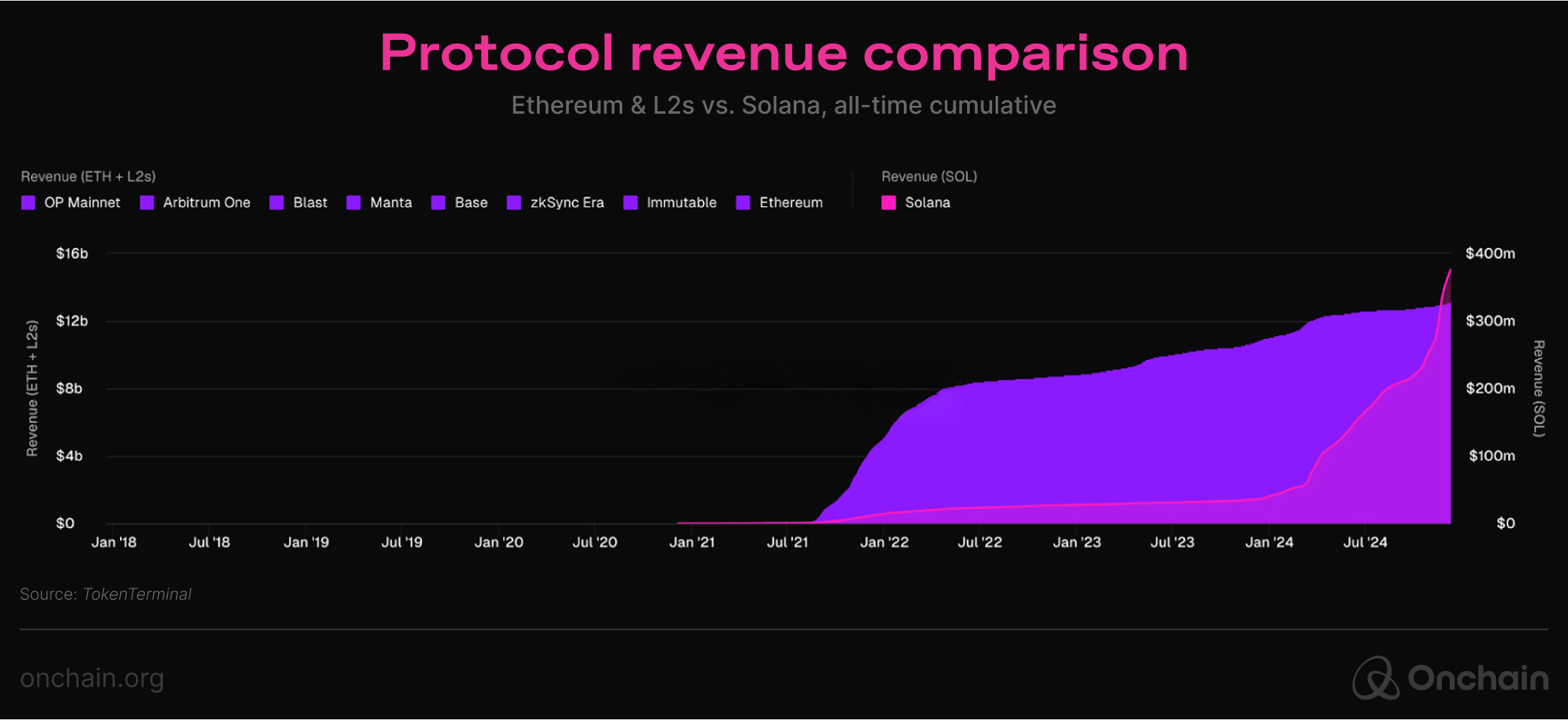Click the "Jan '23" x-axis label
This screenshot has width=1568, height=720.
pyautogui.click(x=1076, y=542)
